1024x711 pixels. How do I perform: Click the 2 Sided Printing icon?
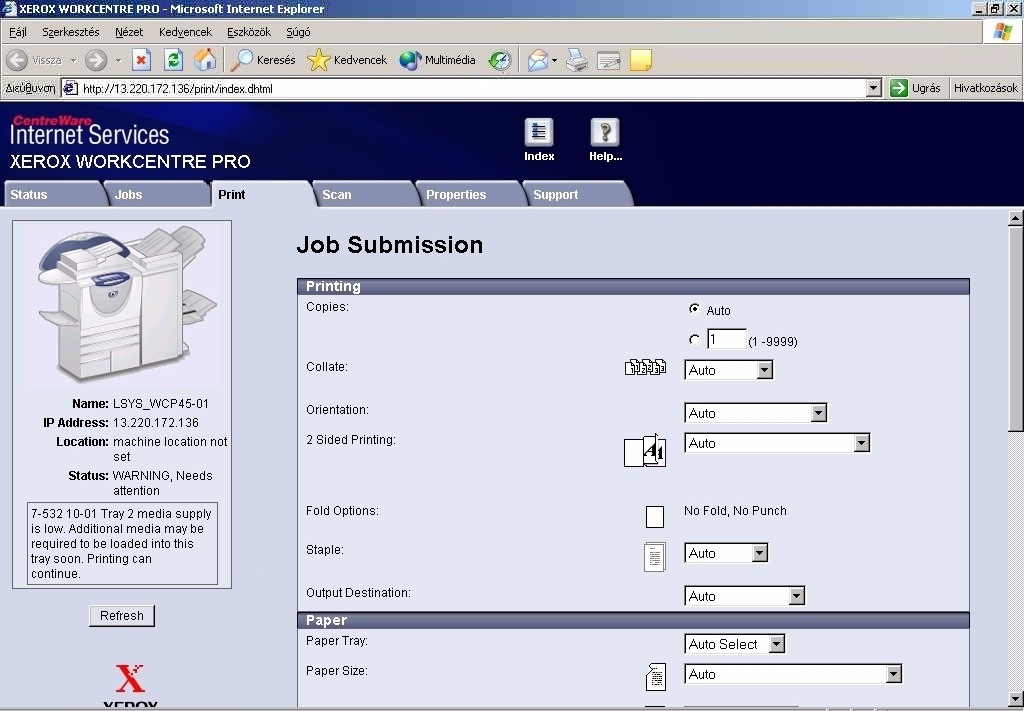645,450
